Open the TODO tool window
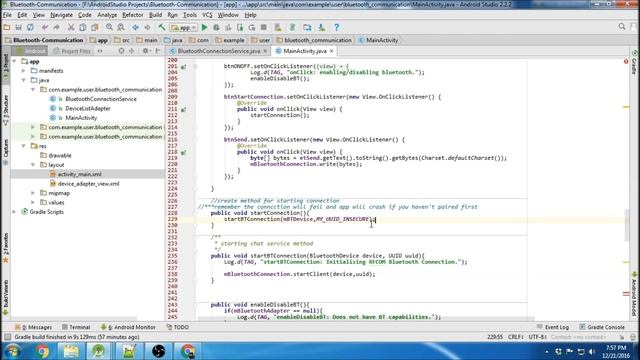Viewport: 640px width, 360px height. 178,327
